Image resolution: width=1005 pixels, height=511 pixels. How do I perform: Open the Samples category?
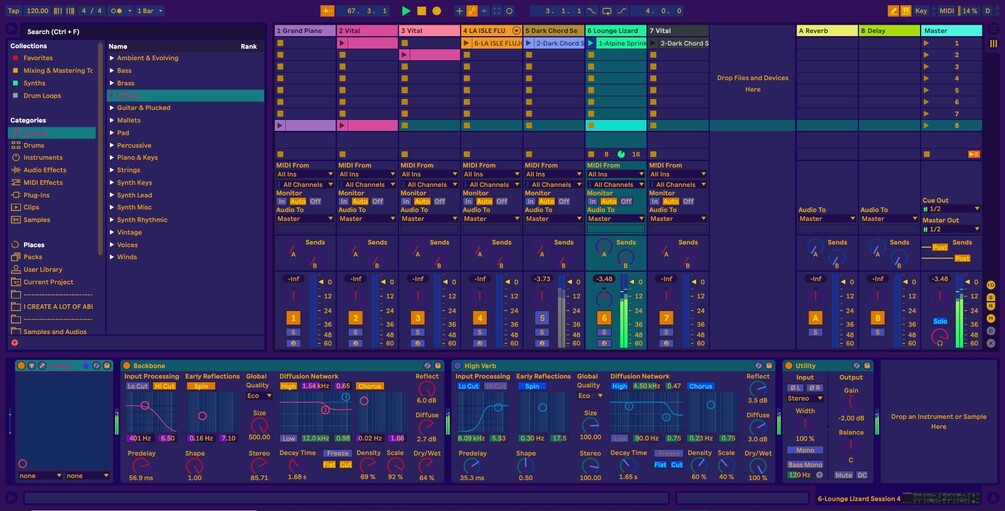(37, 219)
